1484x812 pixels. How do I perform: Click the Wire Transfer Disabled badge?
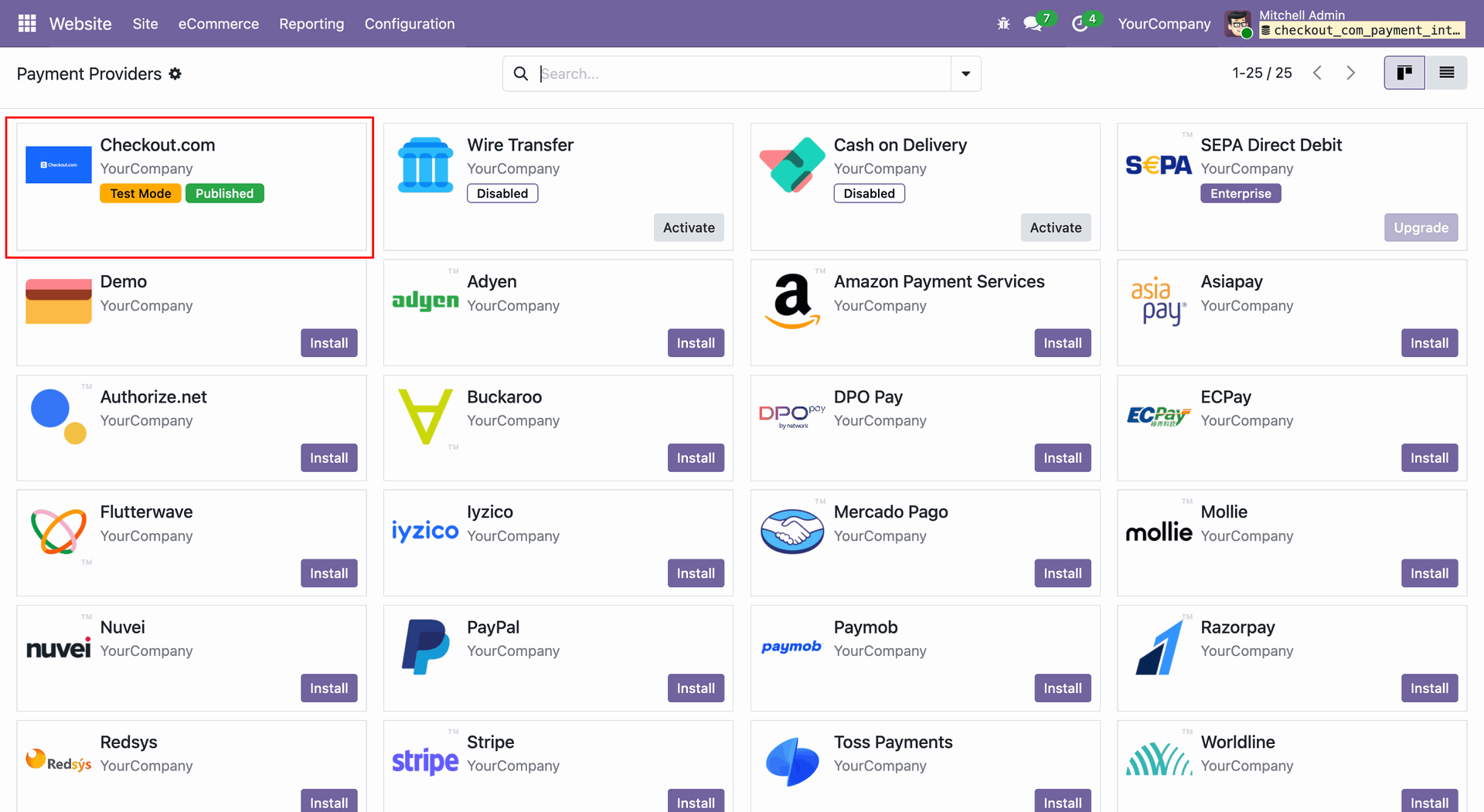coord(502,193)
